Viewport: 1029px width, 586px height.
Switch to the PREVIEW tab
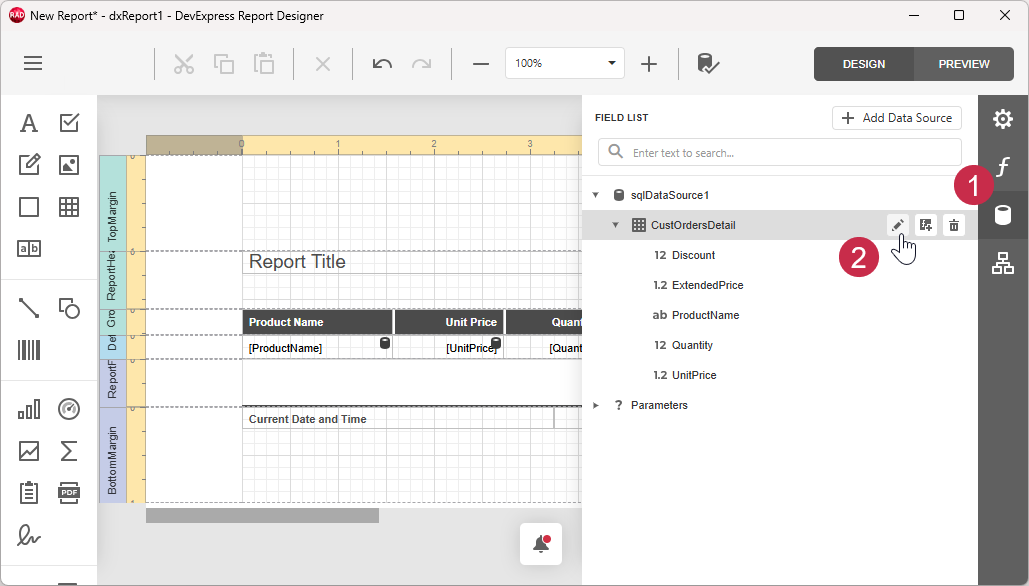(962, 63)
